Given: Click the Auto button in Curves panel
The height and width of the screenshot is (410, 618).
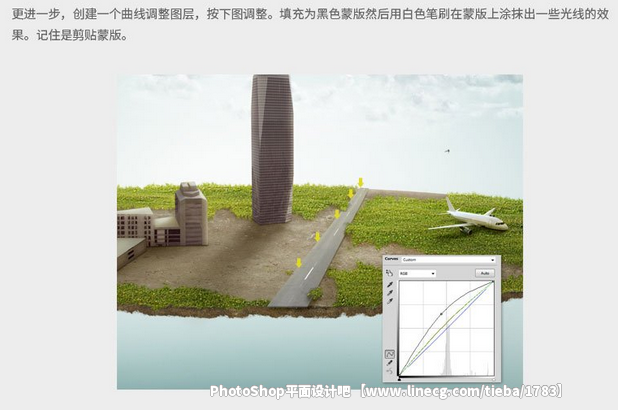Looking at the screenshot, I should [485, 273].
